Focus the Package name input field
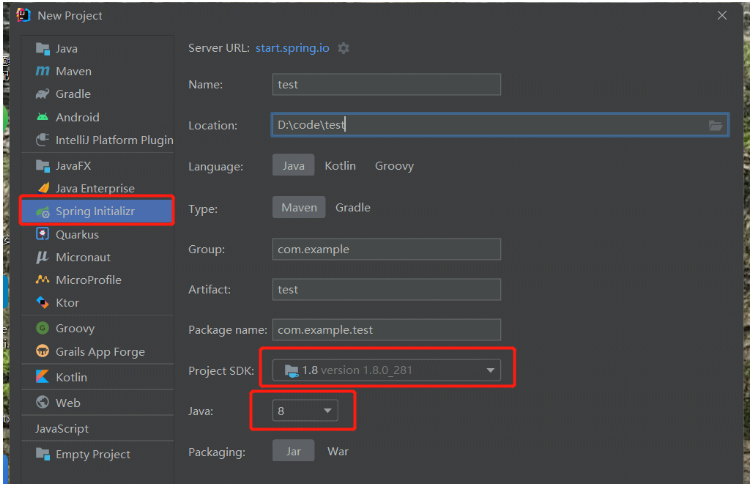Image resolution: width=754 pixels, height=484 pixels. coord(386,329)
